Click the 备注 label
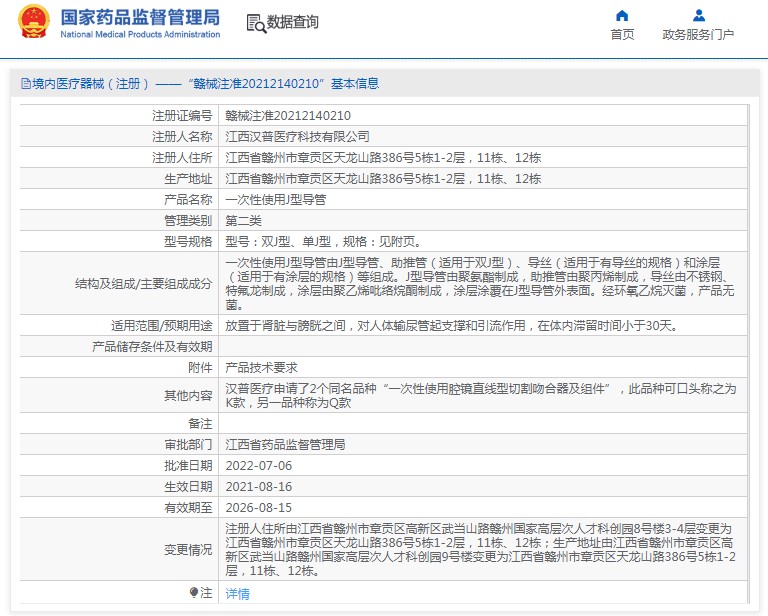 [x=200, y=424]
